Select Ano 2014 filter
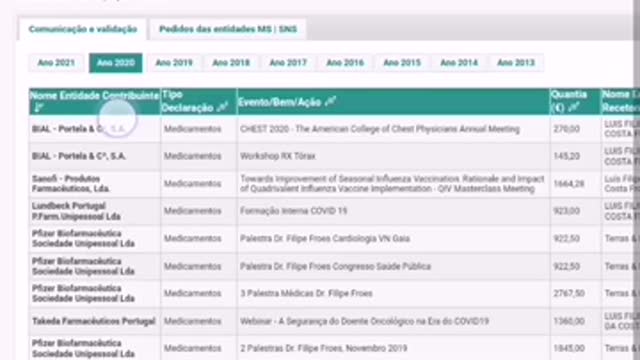Image resolution: width=640 pixels, height=360 pixels. point(459,63)
